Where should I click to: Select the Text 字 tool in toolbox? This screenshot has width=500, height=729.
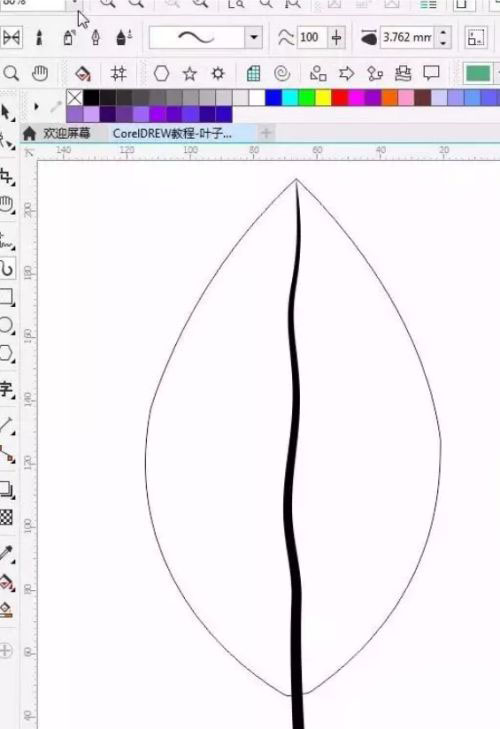click(7, 389)
